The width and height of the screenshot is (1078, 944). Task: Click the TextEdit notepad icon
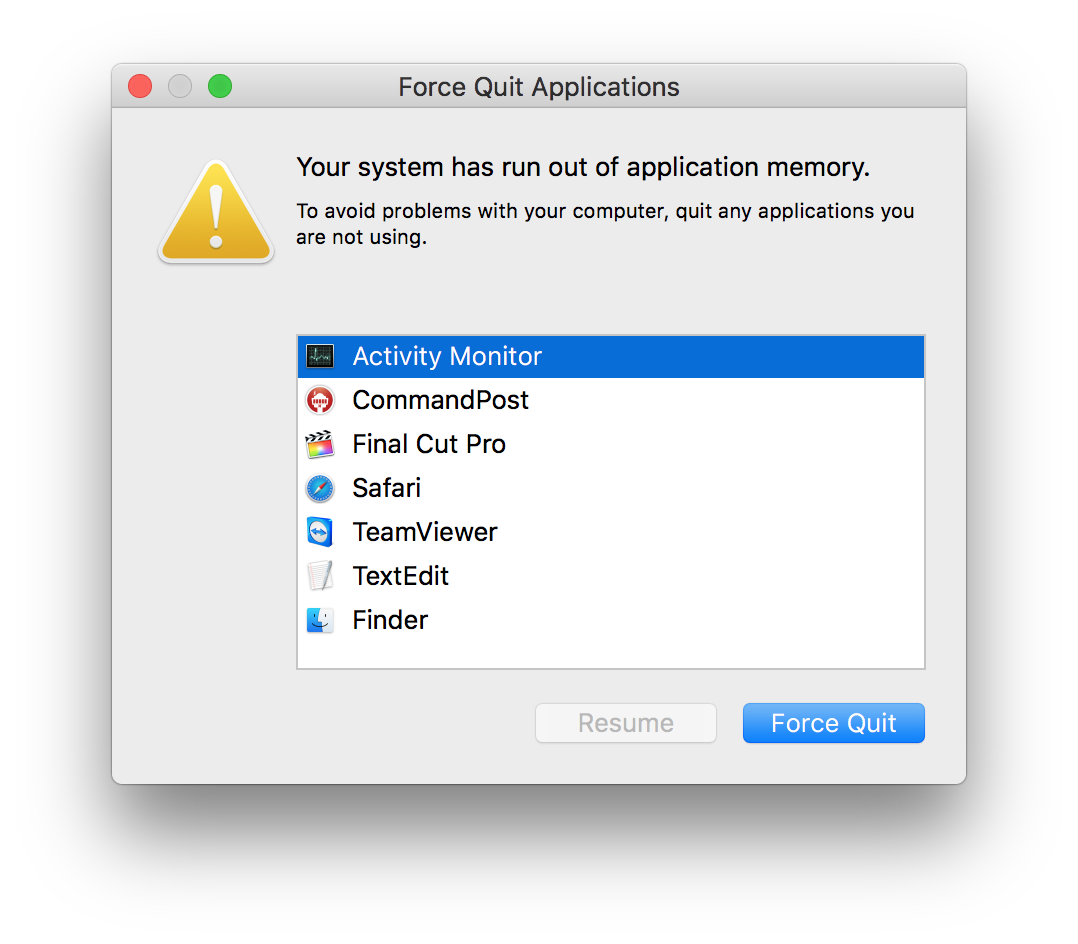pyautogui.click(x=320, y=576)
